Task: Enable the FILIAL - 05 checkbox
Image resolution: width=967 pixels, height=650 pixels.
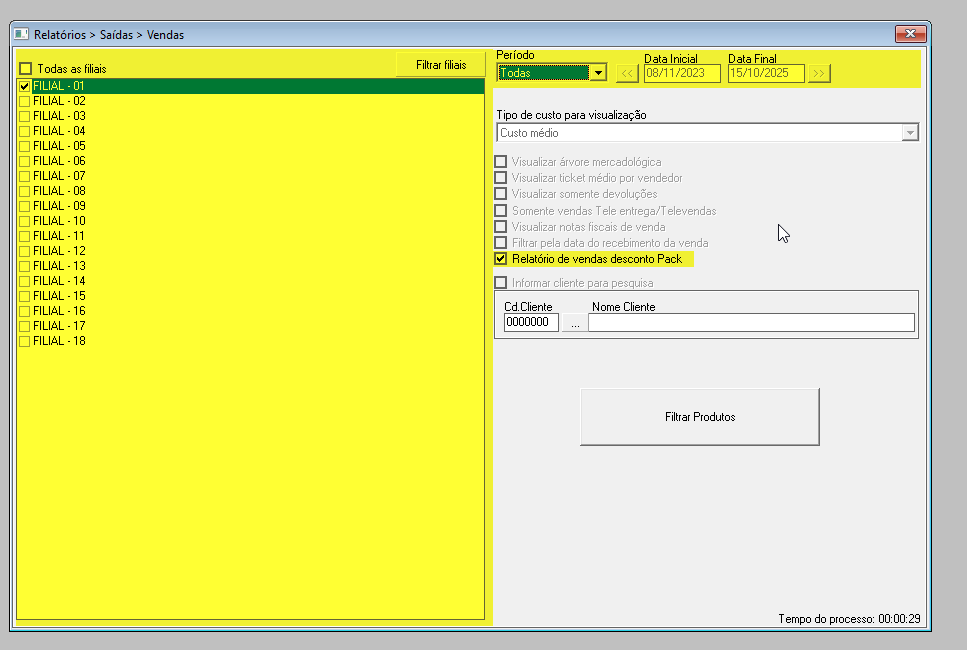Action: tap(25, 146)
